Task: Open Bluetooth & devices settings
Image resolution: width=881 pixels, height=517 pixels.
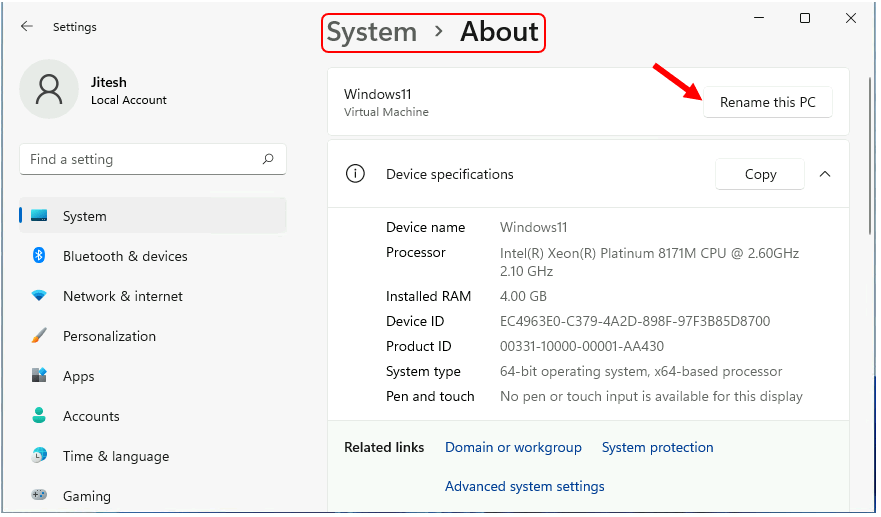Action: tap(153, 256)
